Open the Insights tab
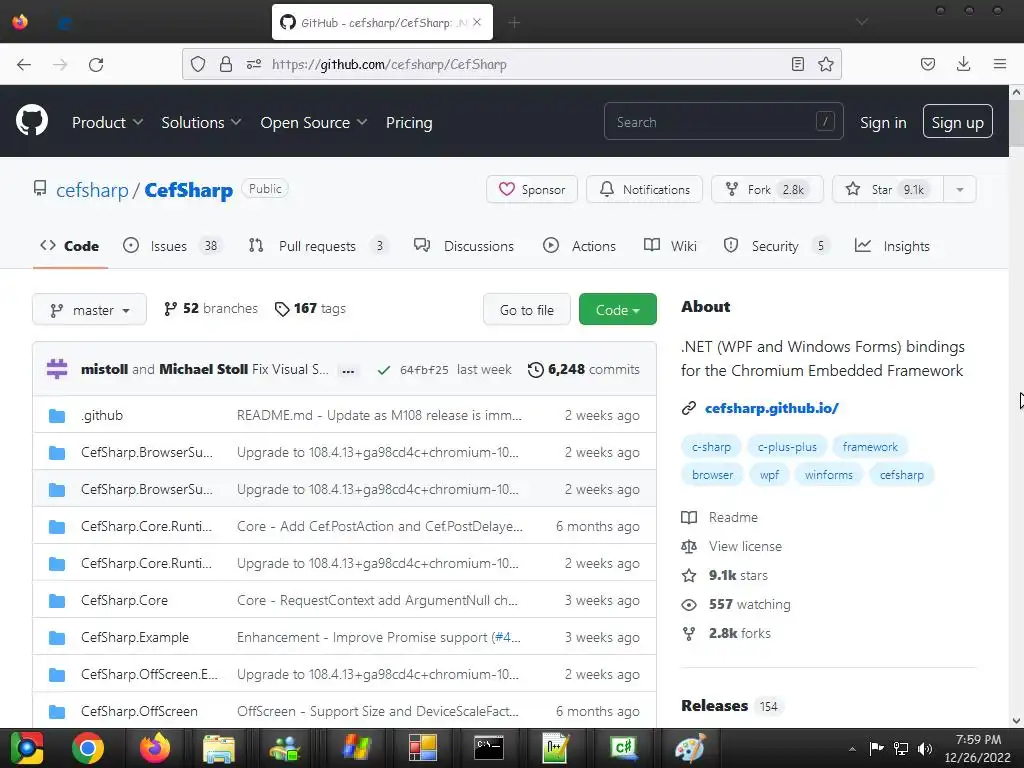 click(892, 246)
